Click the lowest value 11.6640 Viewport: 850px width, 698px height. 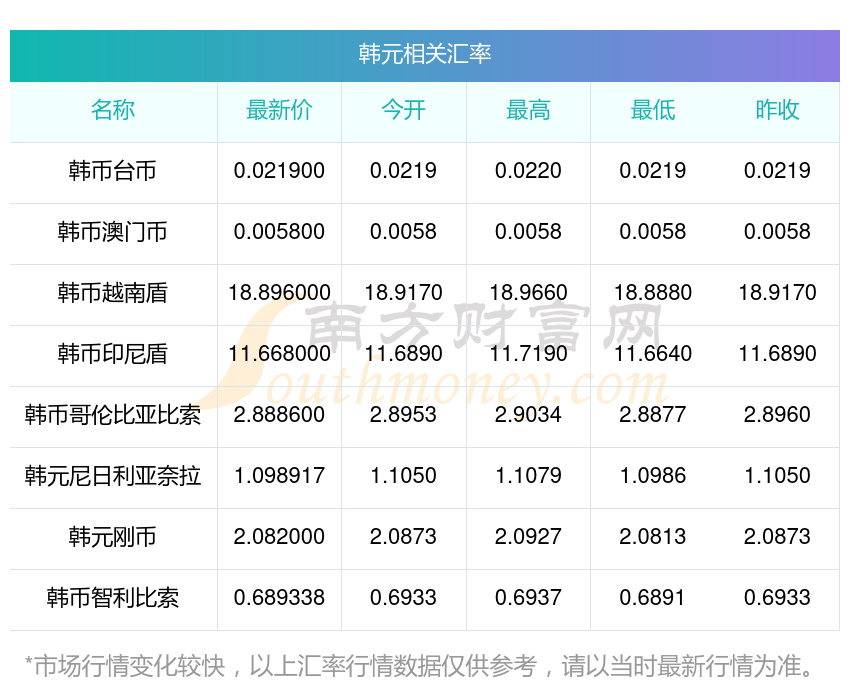click(x=653, y=354)
